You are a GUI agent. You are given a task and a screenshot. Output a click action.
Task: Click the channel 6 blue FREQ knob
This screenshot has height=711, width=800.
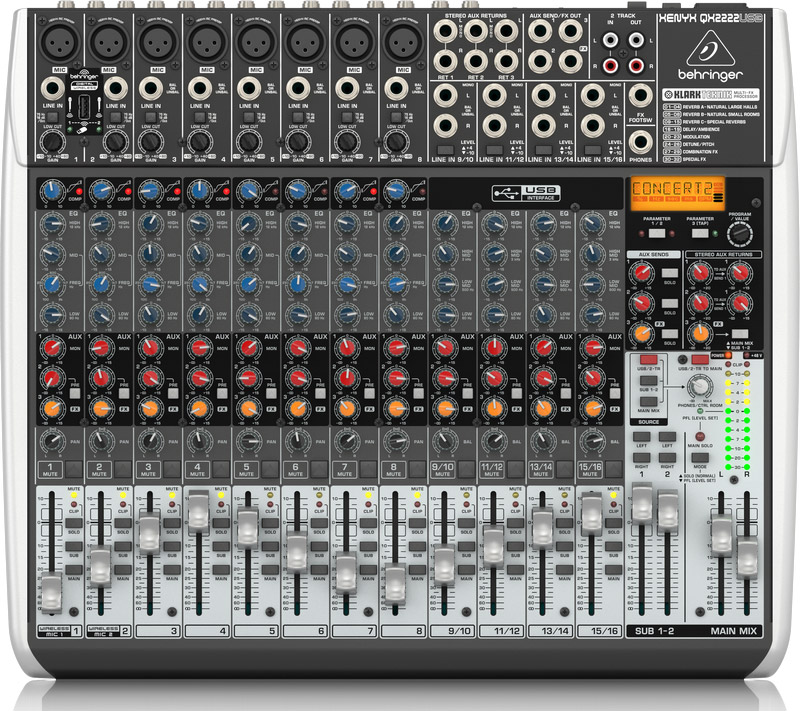coord(297,284)
